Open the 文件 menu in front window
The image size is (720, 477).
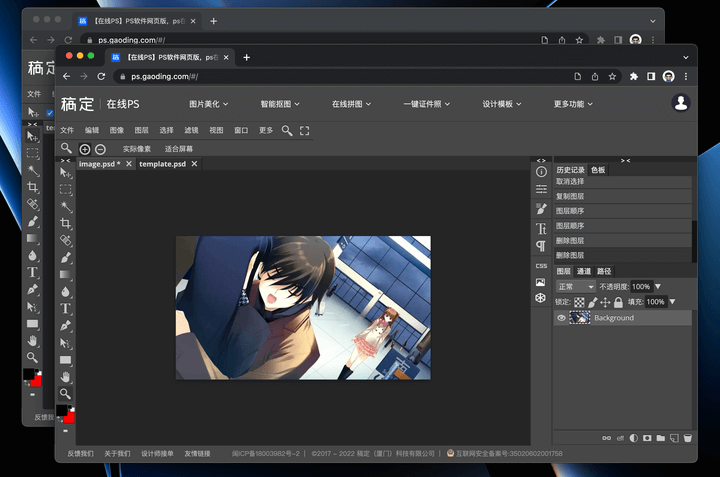(x=67, y=130)
